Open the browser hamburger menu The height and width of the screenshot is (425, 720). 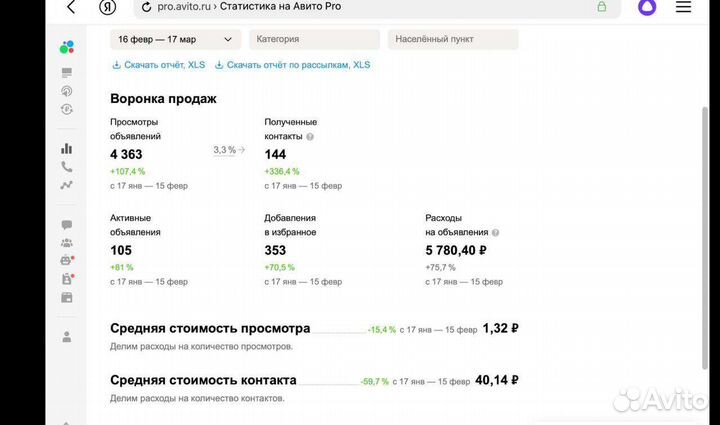pos(683,6)
